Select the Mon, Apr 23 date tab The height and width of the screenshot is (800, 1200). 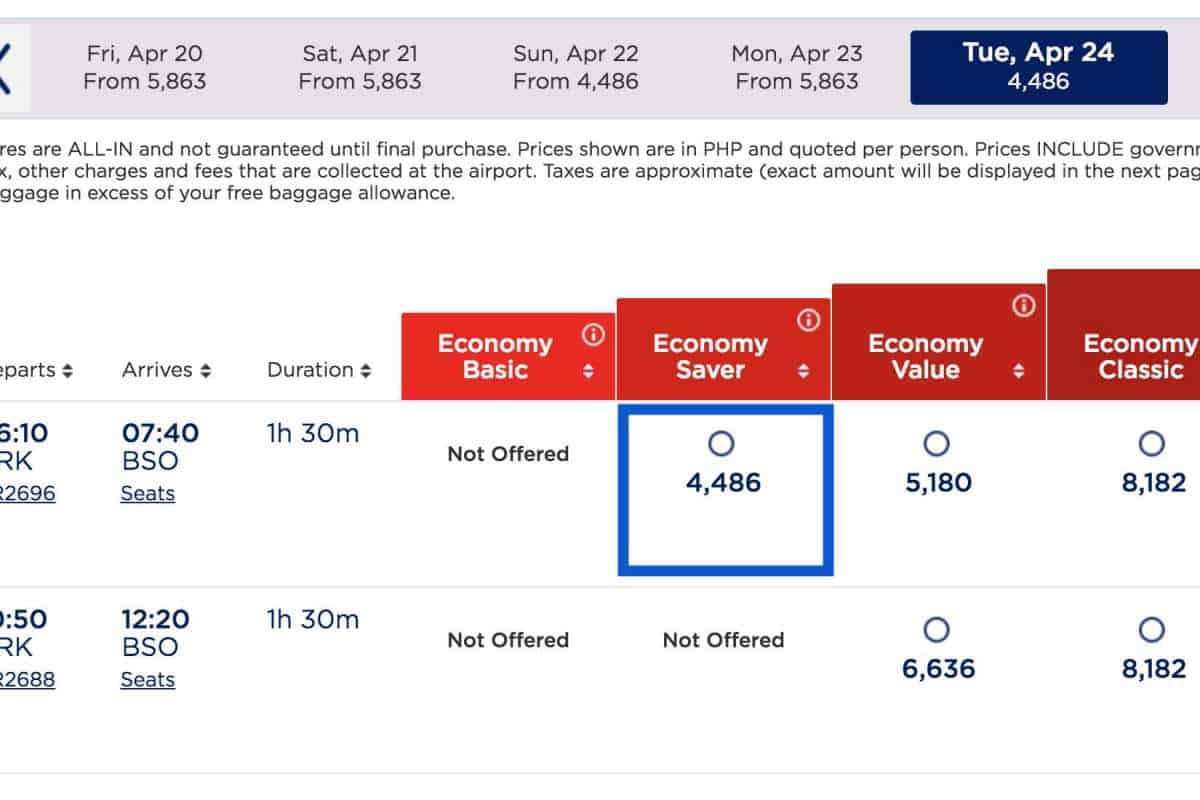coord(797,67)
